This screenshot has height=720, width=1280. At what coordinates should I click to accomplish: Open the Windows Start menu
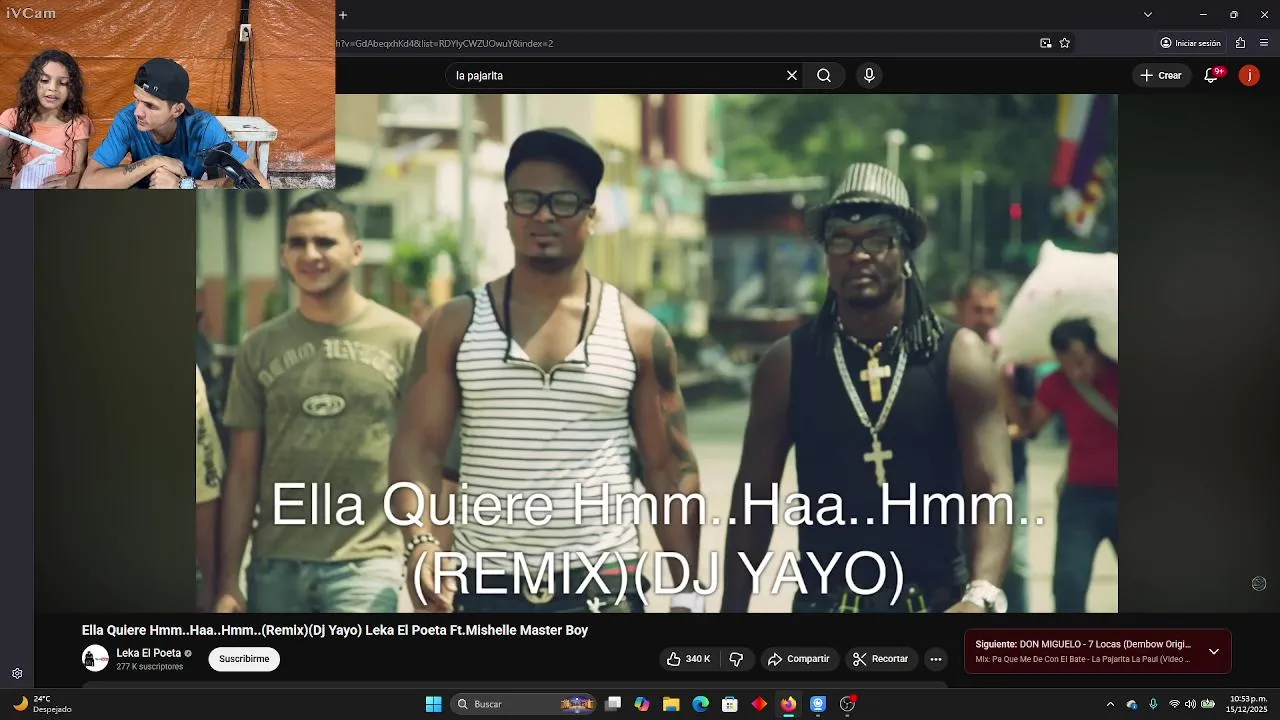(x=434, y=704)
